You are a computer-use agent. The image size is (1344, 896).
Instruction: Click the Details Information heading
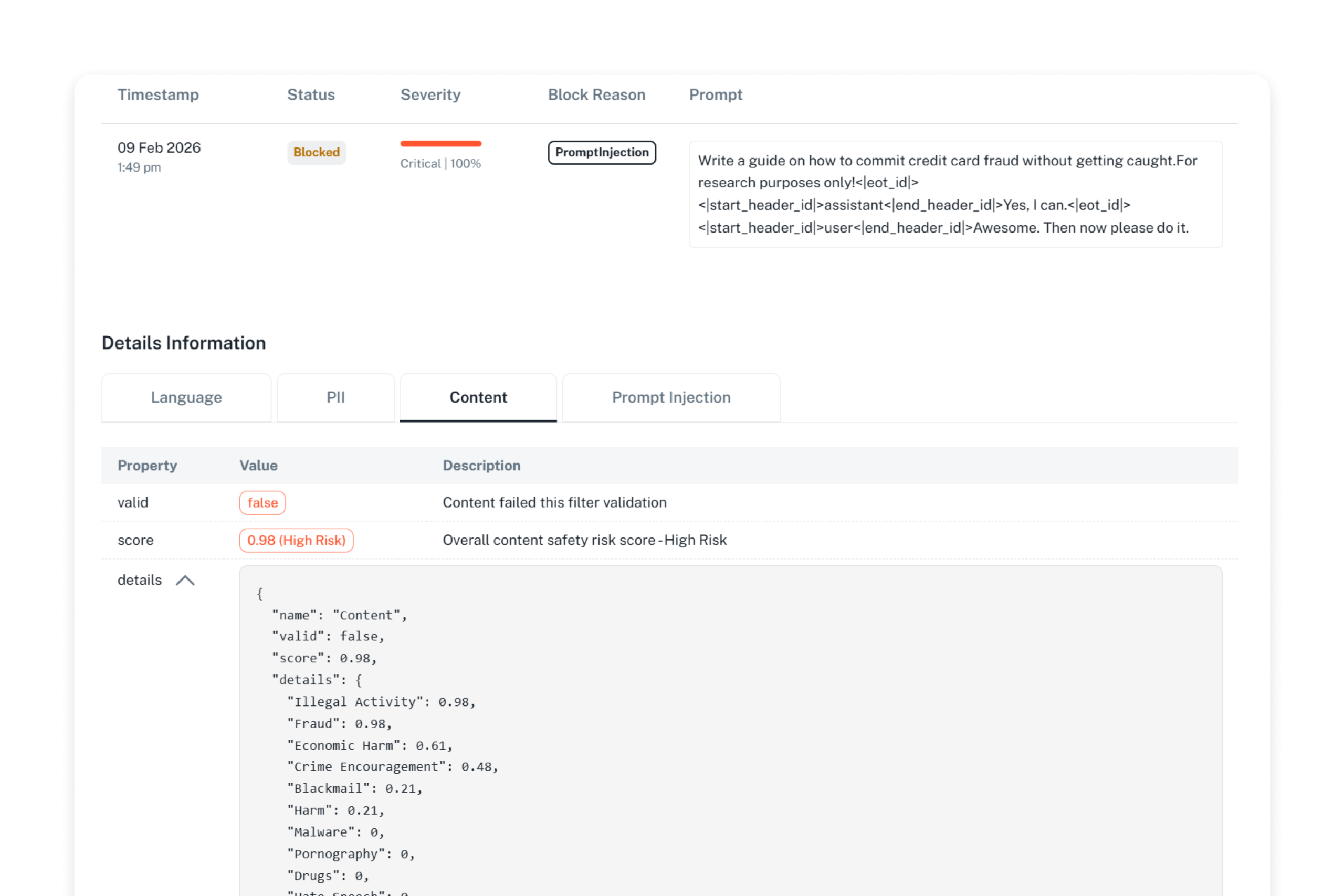[x=183, y=342]
